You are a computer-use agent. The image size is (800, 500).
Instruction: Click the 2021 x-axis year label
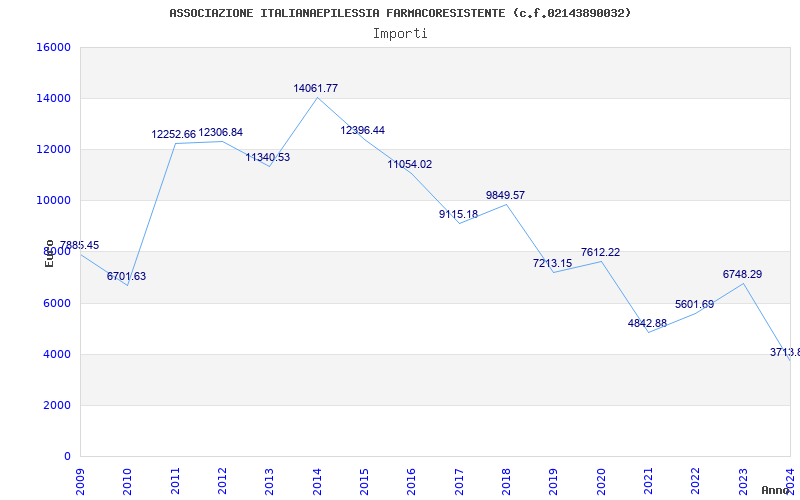(x=648, y=482)
